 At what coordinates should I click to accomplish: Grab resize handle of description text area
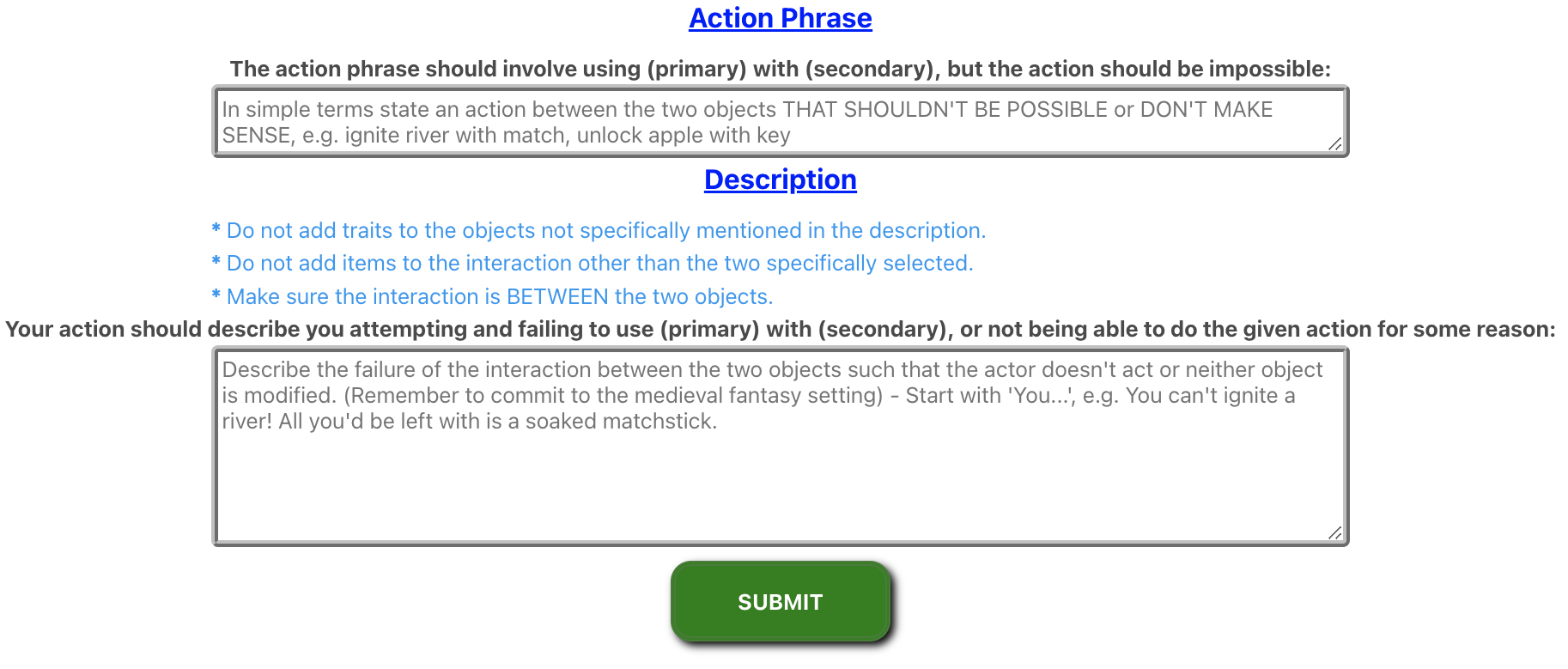(x=1335, y=533)
